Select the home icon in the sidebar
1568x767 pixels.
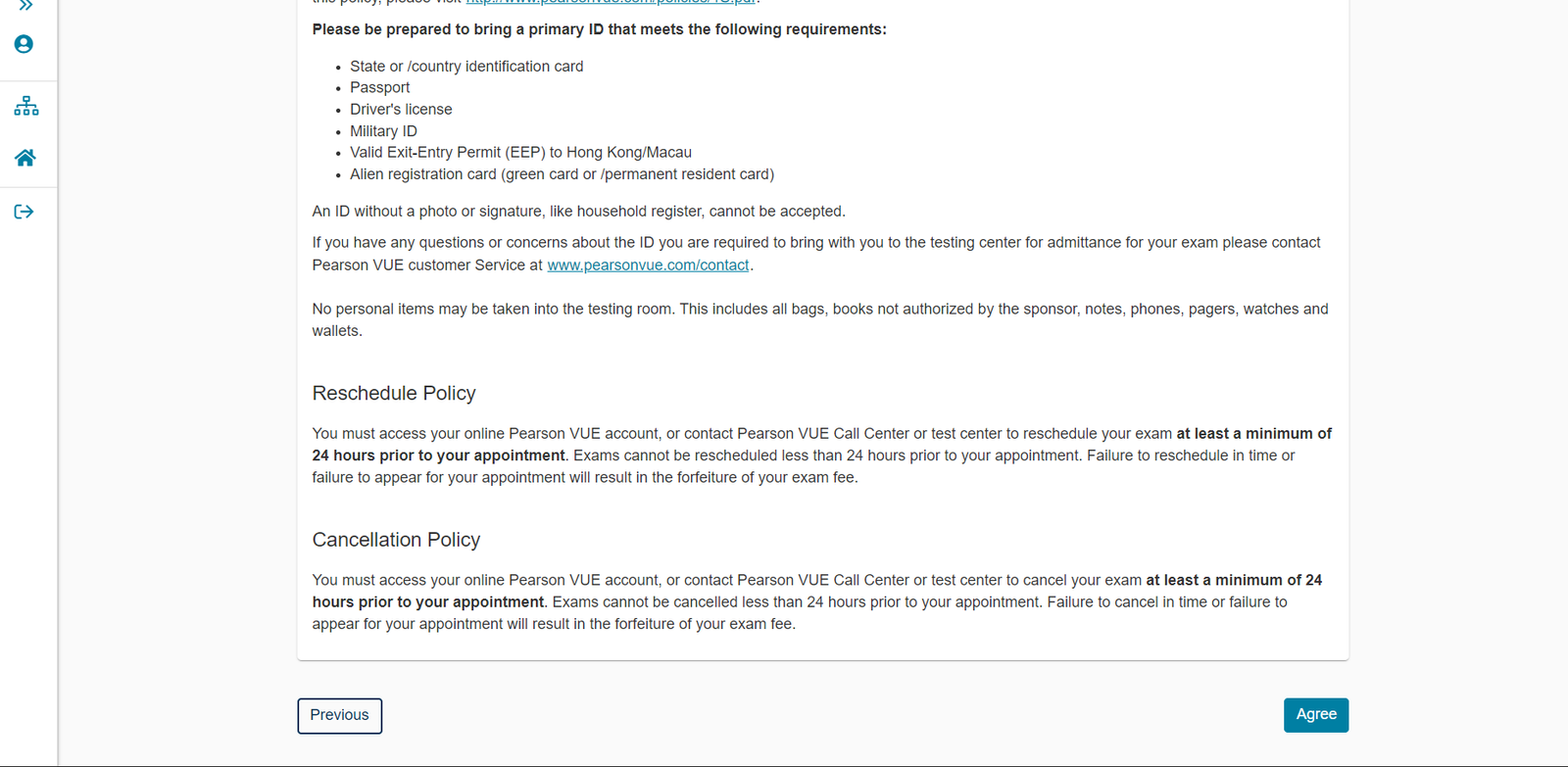tap(24, 158)
